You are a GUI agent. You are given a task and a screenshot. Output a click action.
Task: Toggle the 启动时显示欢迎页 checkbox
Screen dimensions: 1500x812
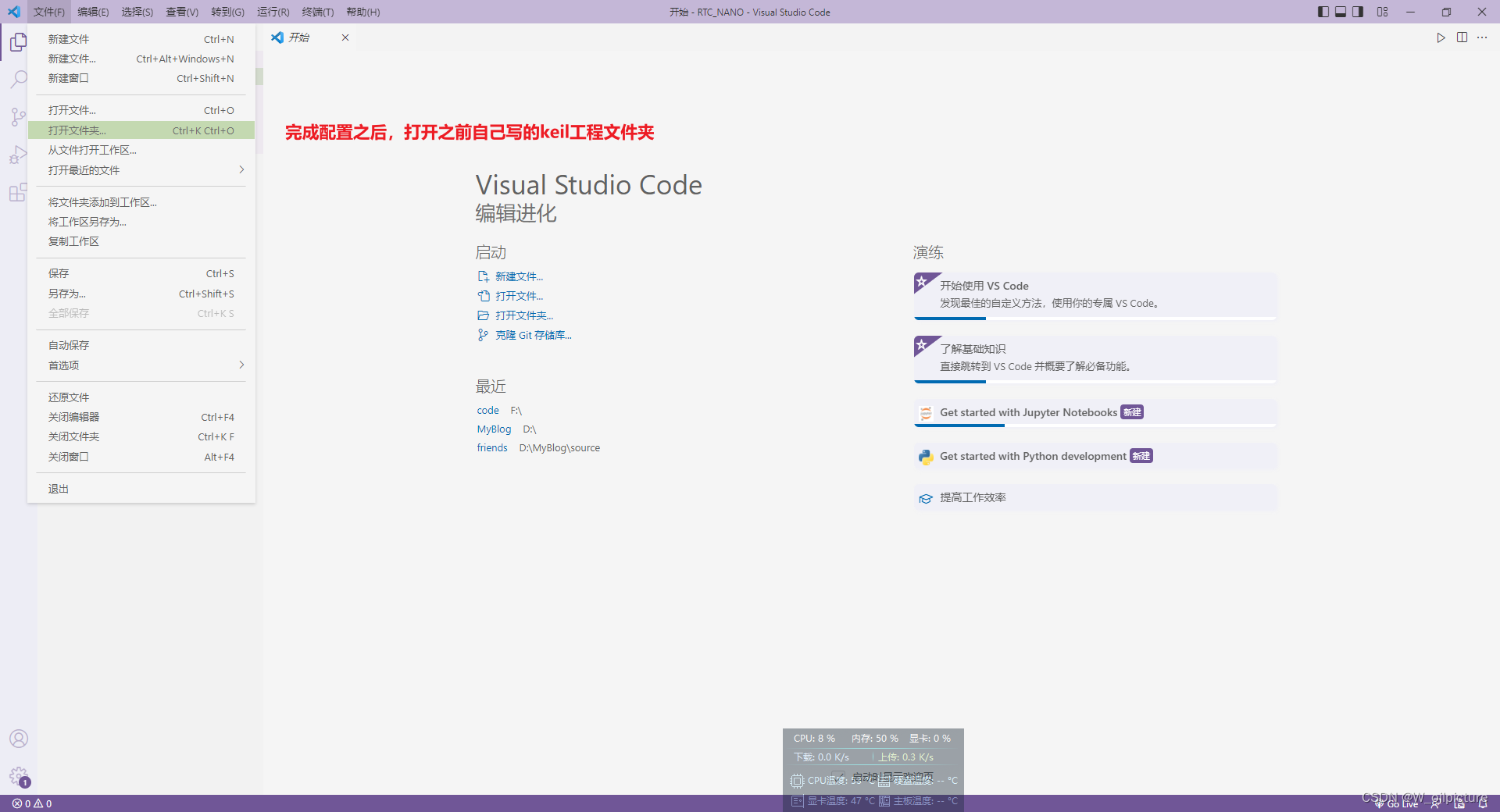coord(838,777)
